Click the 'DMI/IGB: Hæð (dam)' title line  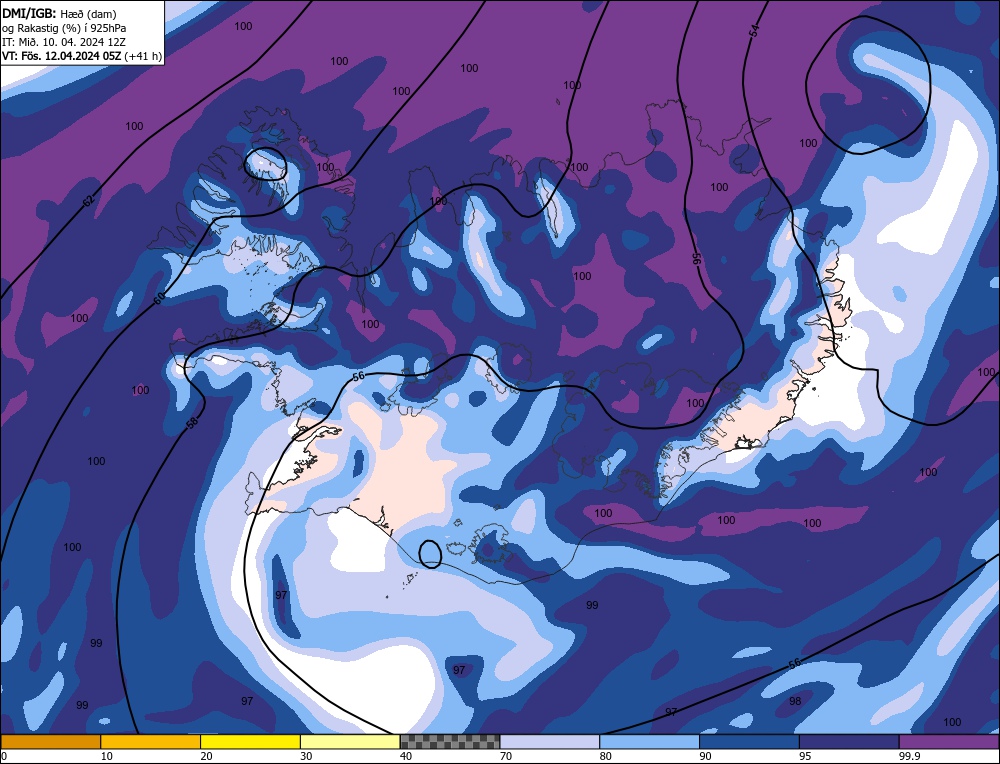[60, 13]
